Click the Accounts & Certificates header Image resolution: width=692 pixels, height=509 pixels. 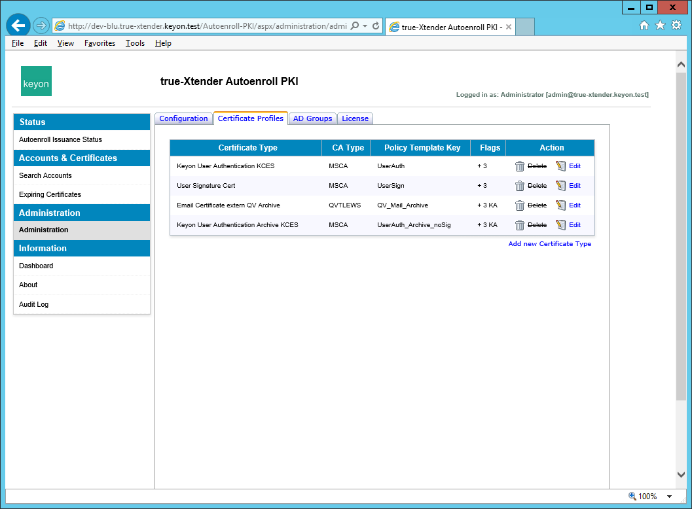(x=82, y=158)
